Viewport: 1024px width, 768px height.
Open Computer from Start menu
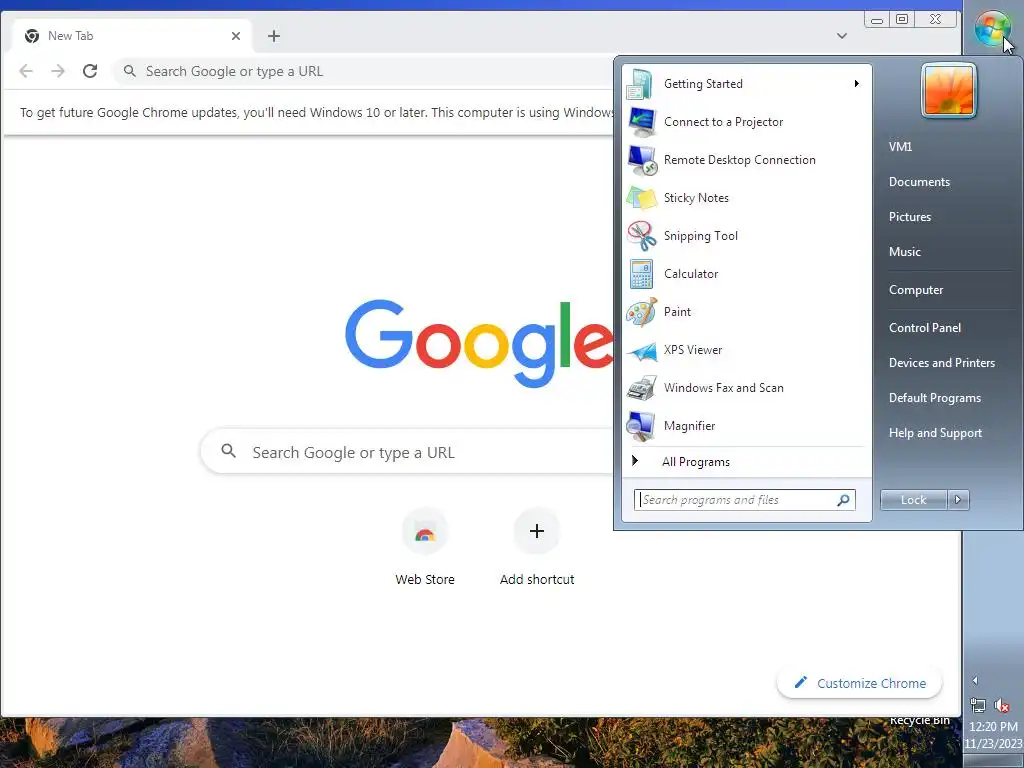(916, 290)
